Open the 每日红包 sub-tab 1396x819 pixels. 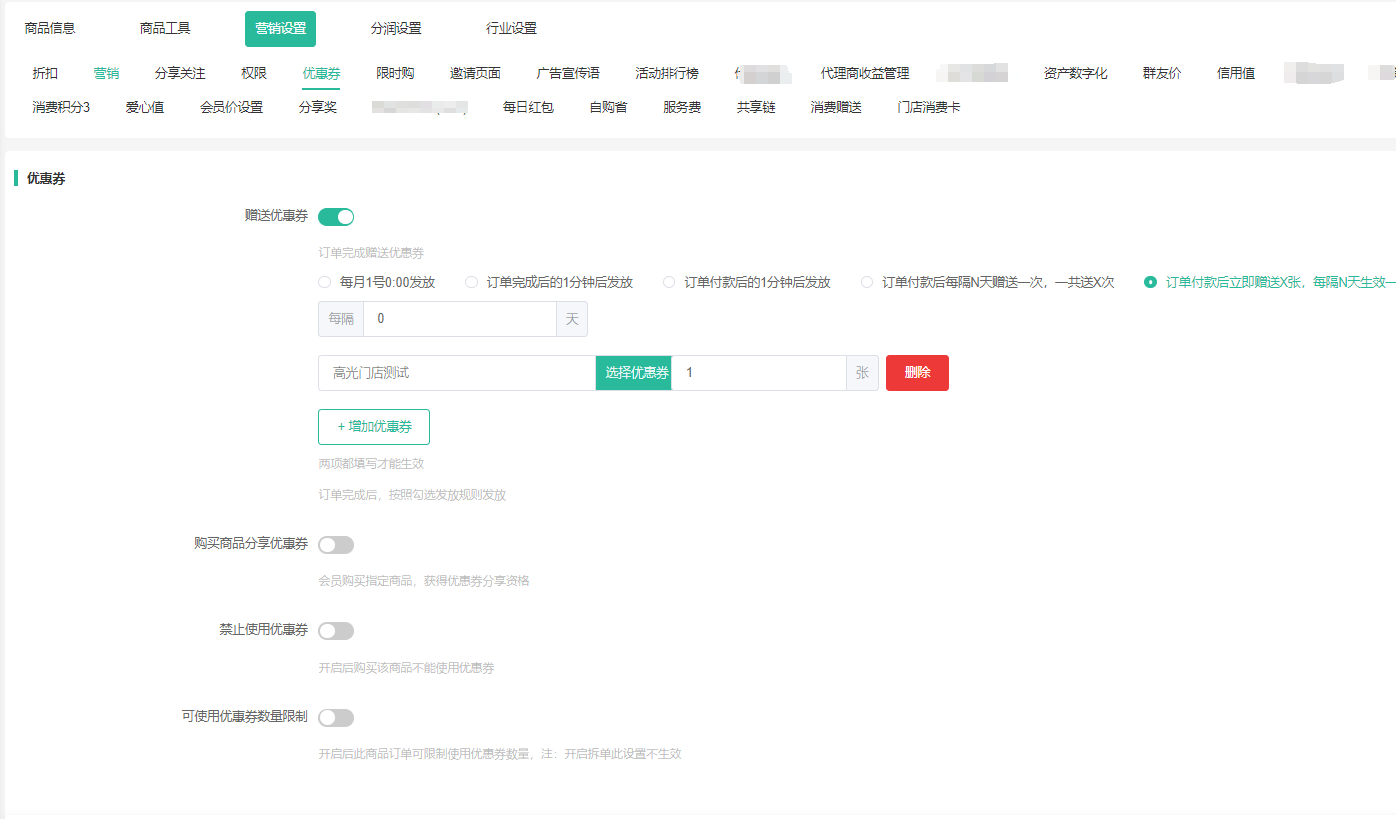click(528, 107)
